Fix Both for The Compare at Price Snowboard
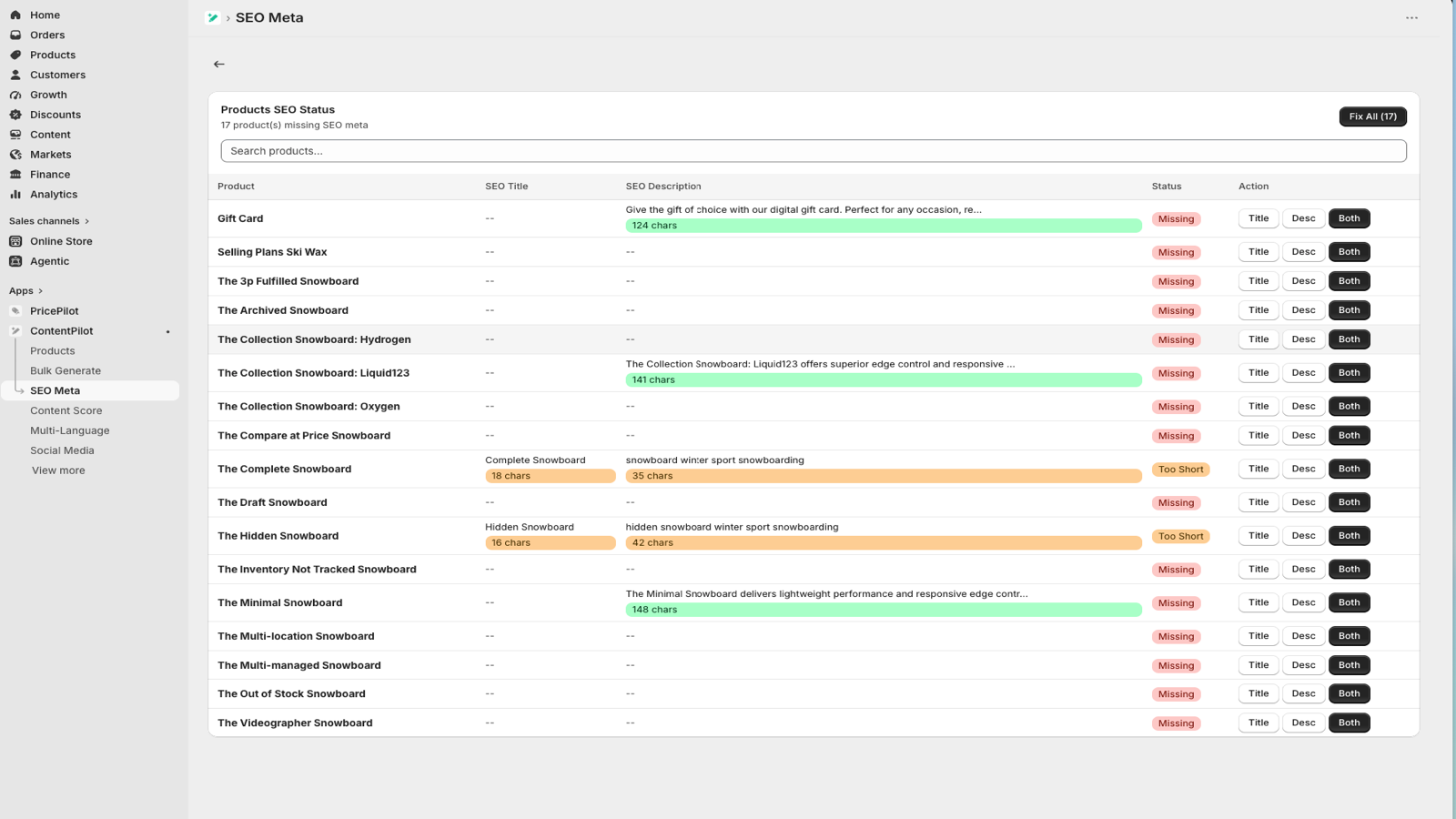 (x=1350, y=436)
